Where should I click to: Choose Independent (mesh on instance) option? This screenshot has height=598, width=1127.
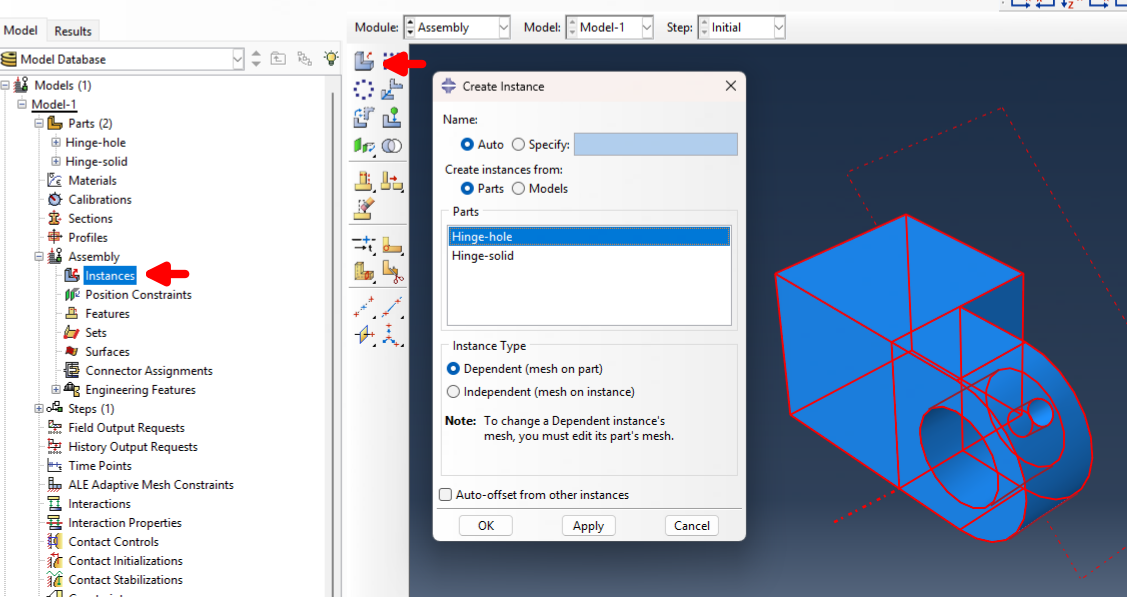click(454, 392)
